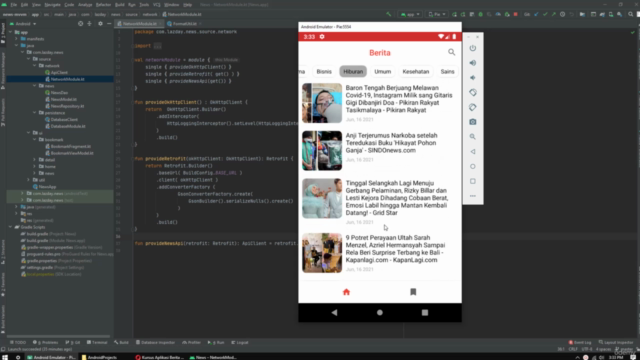
Task: Select the Umum category chip
Action: click(382, 71)
